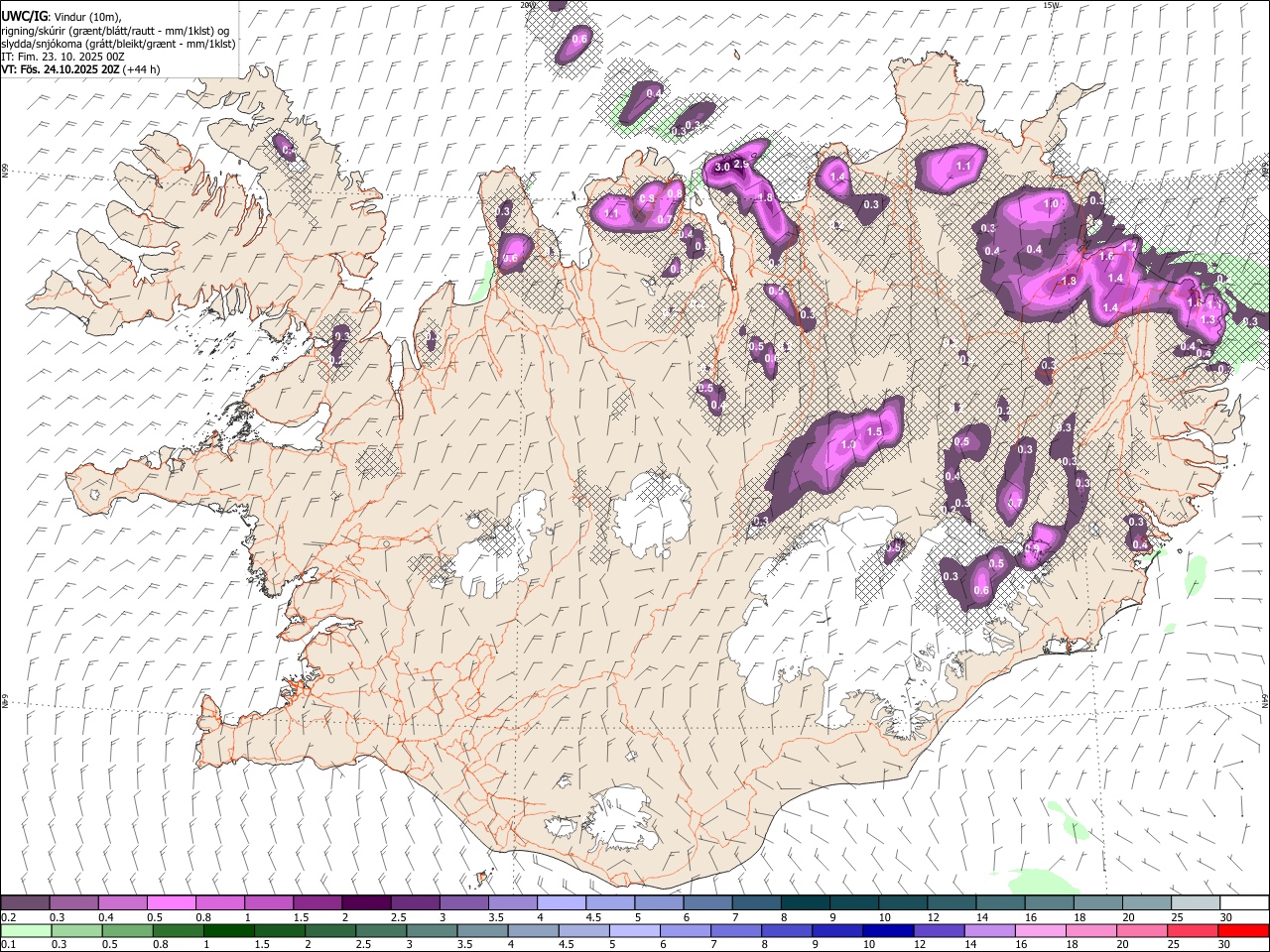1270x952 pixels.
Task: Select lower legend pink swatch between 18 and 20
Action: pos(1090,930)
